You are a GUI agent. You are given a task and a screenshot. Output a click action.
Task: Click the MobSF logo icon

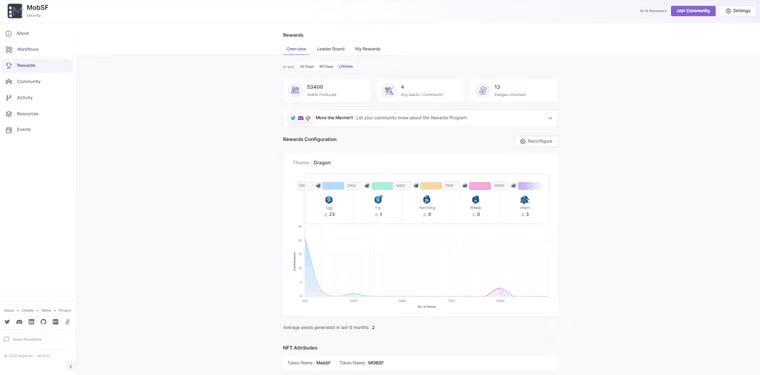click(15, 11)
